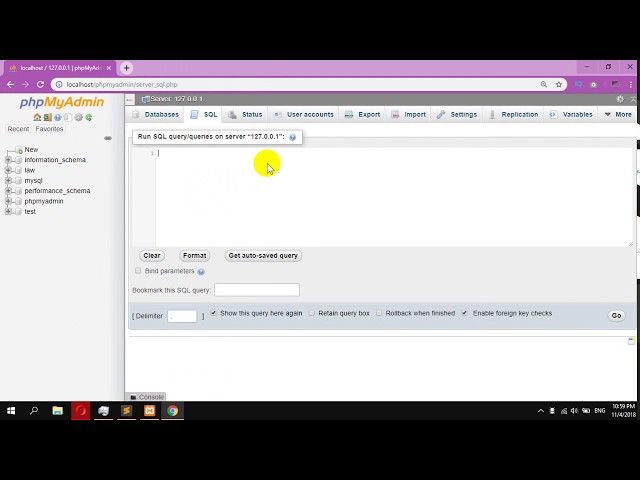
Task: Open File Explorer from taskbar
Action: [x=58, y=411]
